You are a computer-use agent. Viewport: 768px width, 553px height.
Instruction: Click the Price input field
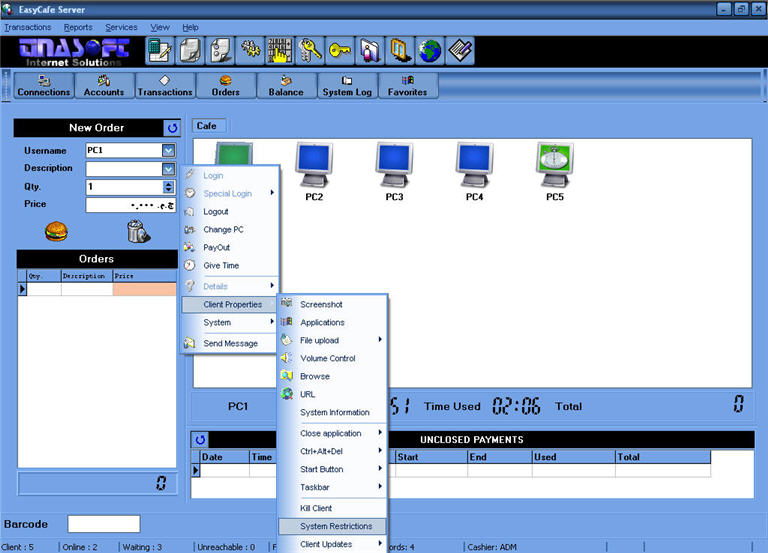click(x=131, y=205)
